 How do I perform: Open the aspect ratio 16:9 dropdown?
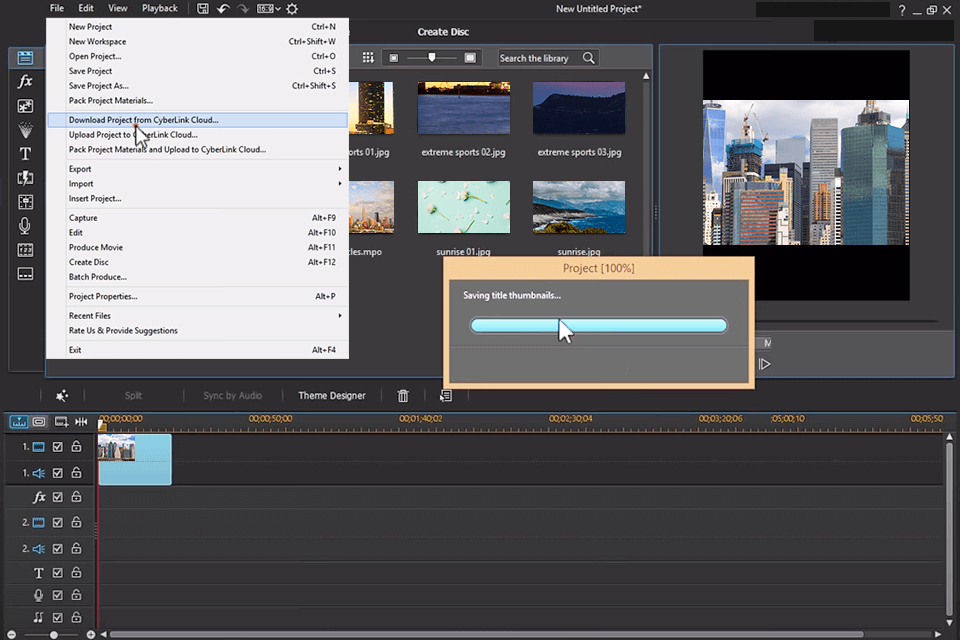point(267,9)
